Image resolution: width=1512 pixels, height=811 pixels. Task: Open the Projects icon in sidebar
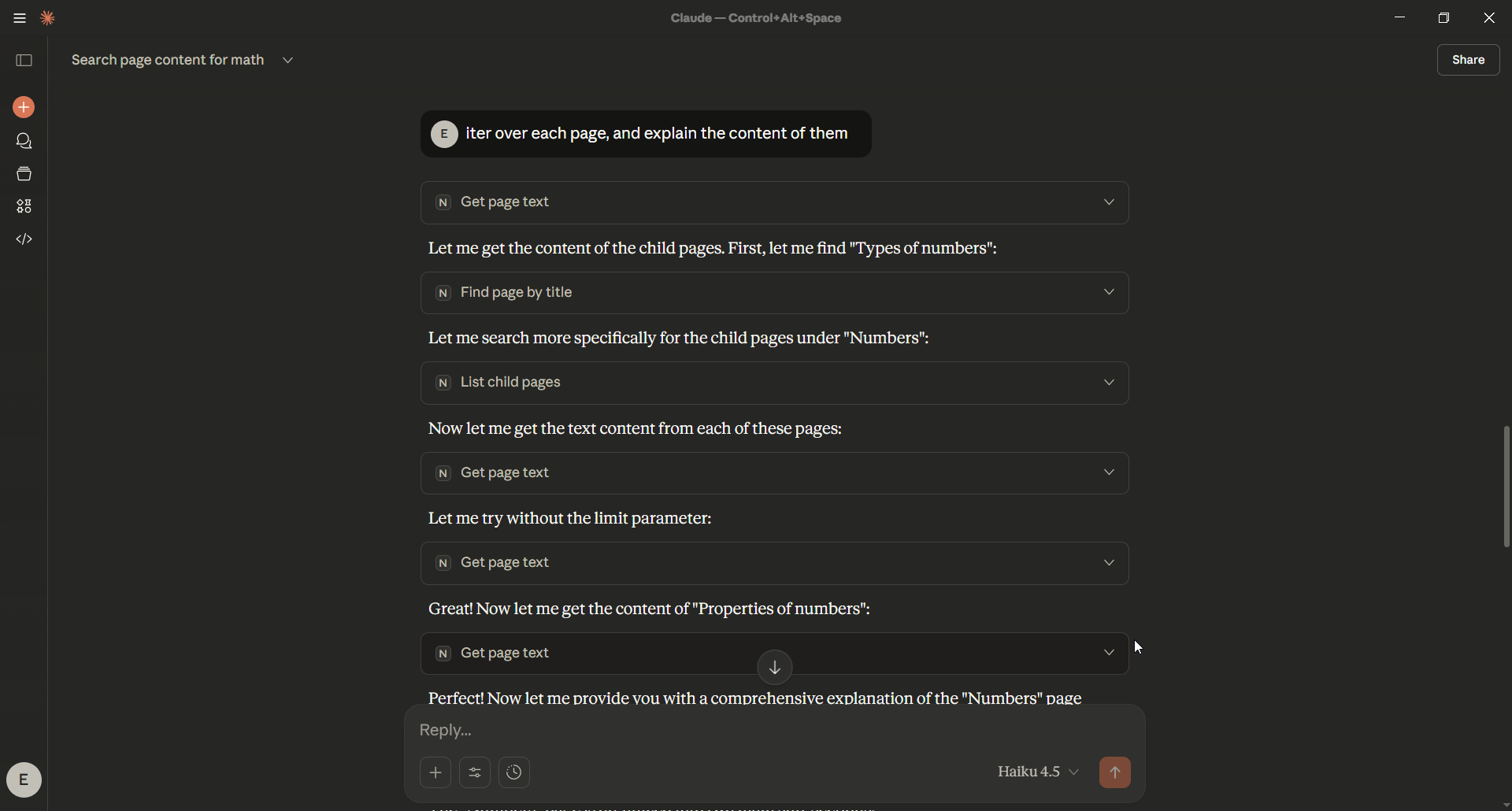pyautogui.click(x=24, y=174)
